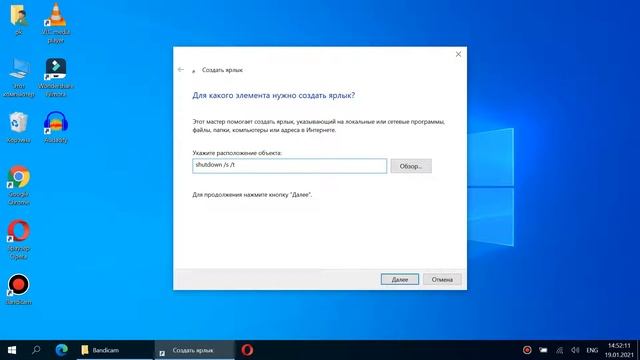Screen dimensions: 640x360
Task: Click the battery tray icon
Action: point(543,350)
